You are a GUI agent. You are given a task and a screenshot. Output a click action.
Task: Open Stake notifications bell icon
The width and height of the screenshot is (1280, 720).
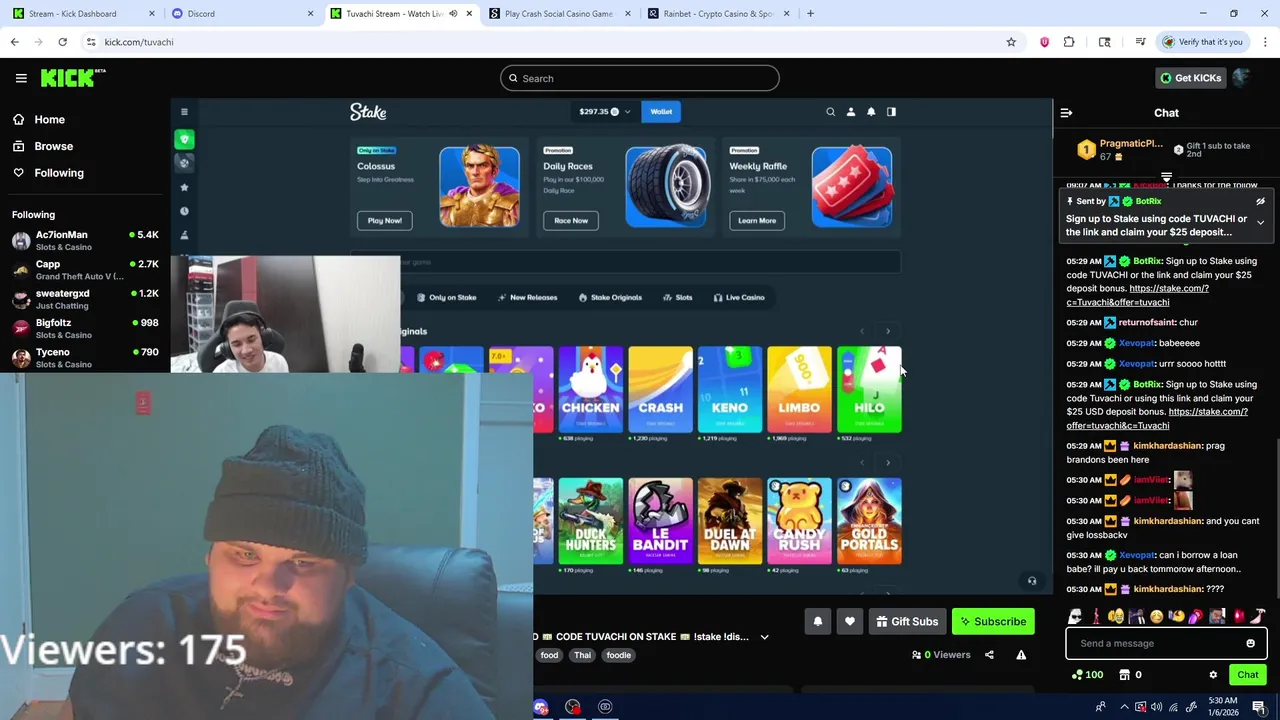tap(871, 112)
